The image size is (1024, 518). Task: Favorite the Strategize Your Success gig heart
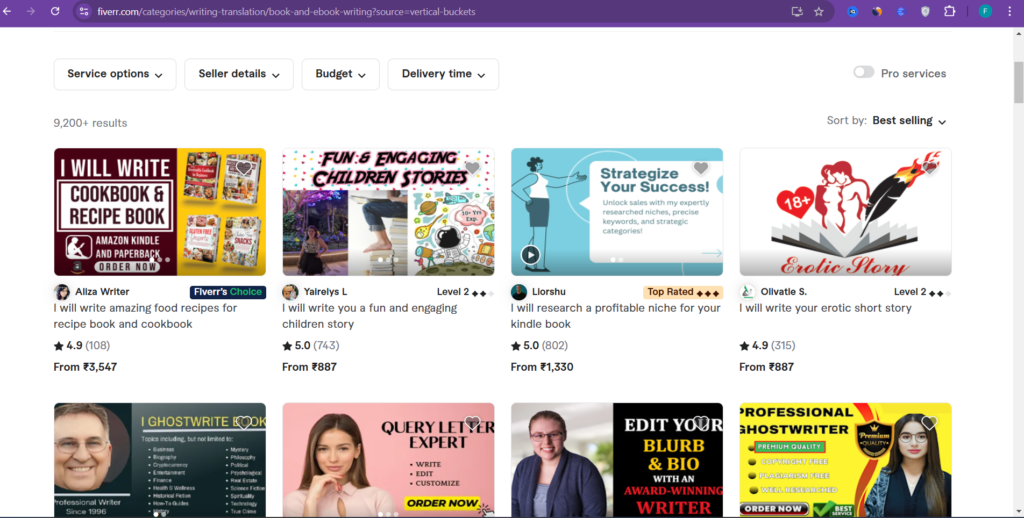(x=701, y=169)
